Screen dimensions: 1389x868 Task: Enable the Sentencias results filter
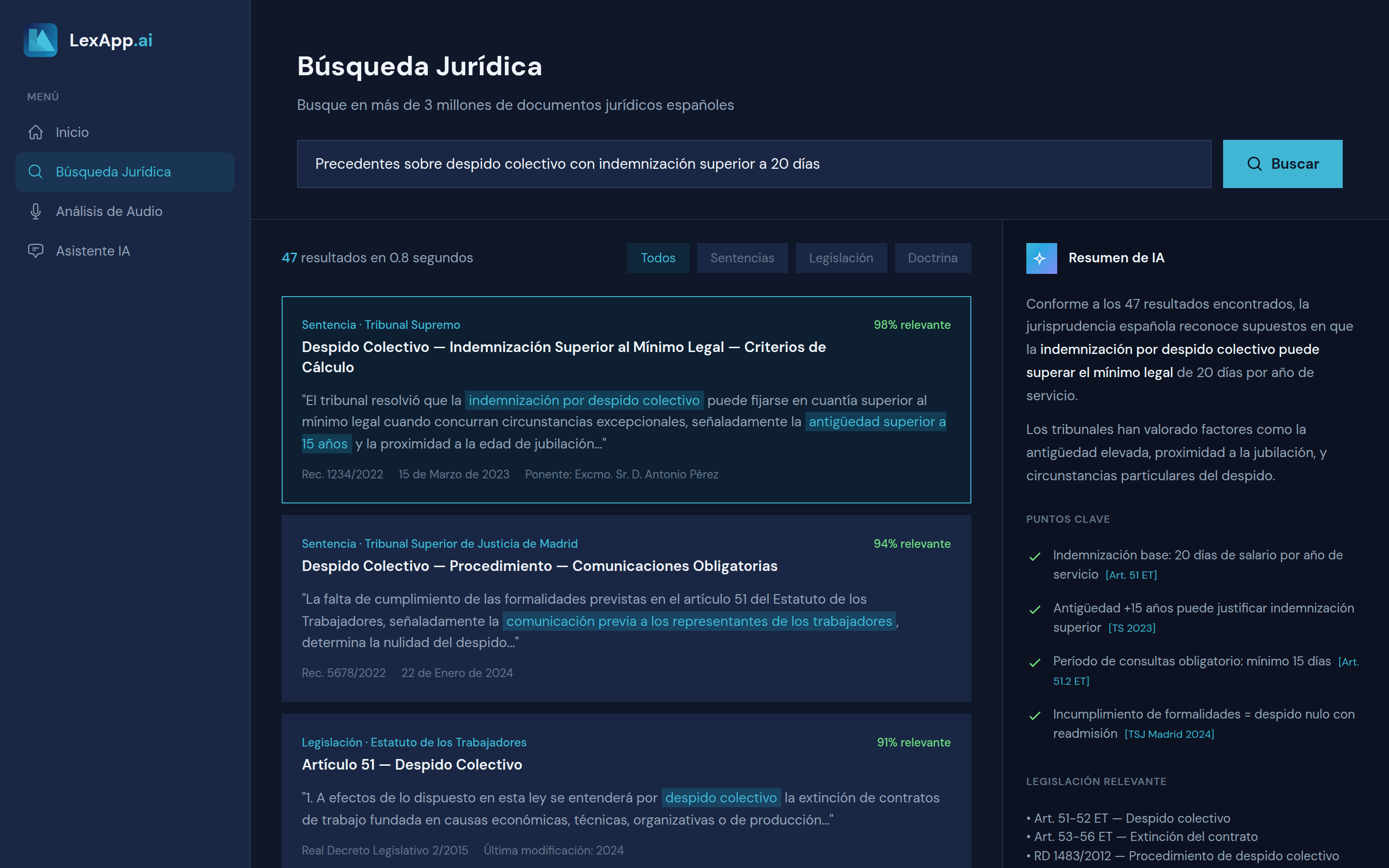[x=742, y=258]
